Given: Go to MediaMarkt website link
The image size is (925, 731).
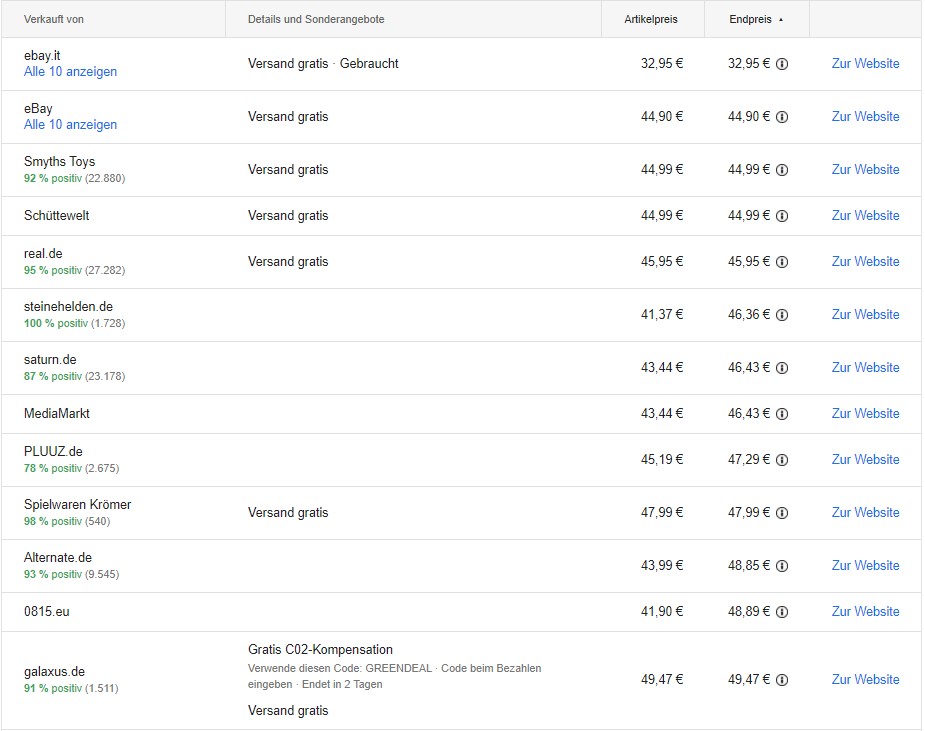Looking at the screenshot, I should pos(865,414).
